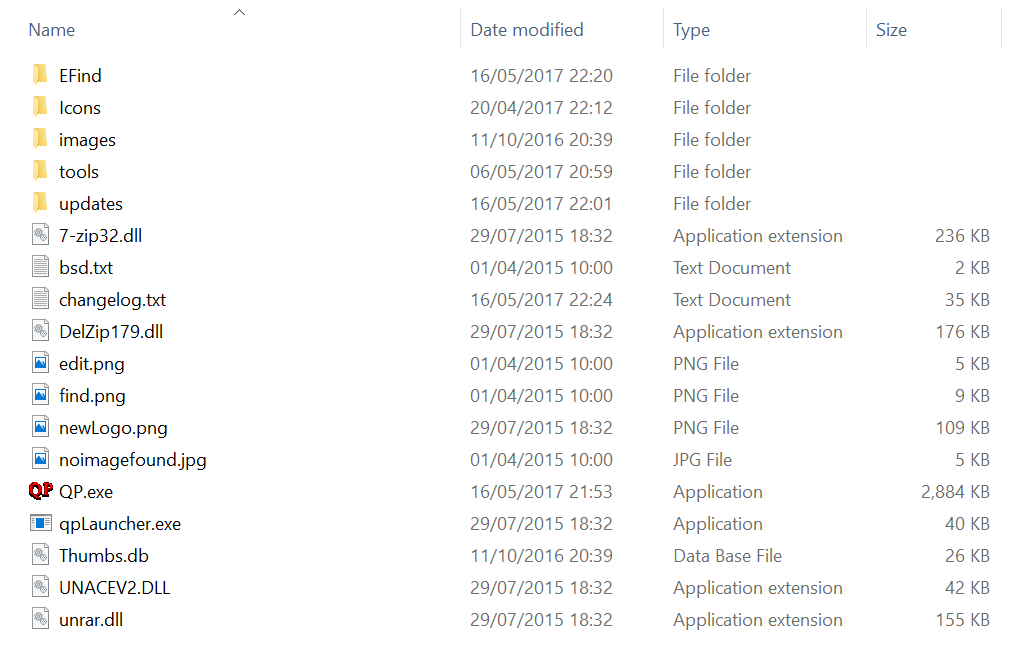1028x671 pixels.
Task: Click the 2,884 KB size value
Action: (955, 492)
